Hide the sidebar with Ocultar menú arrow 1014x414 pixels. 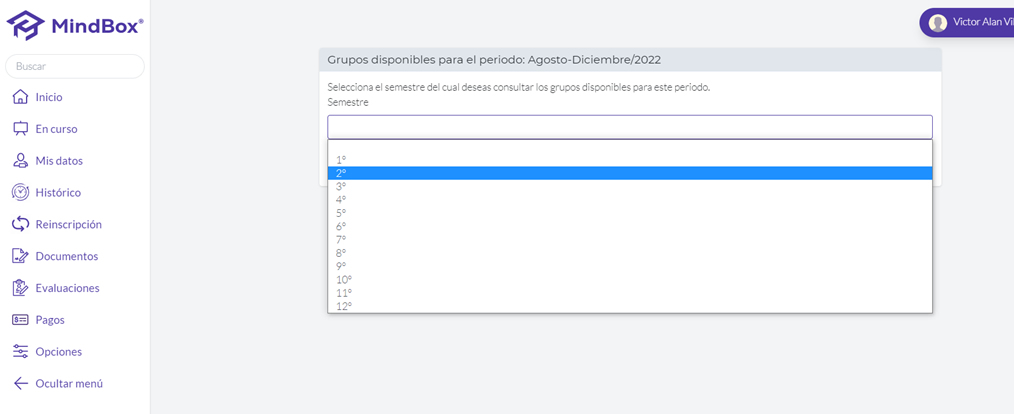pyautogui.click(x=21, y=383)
